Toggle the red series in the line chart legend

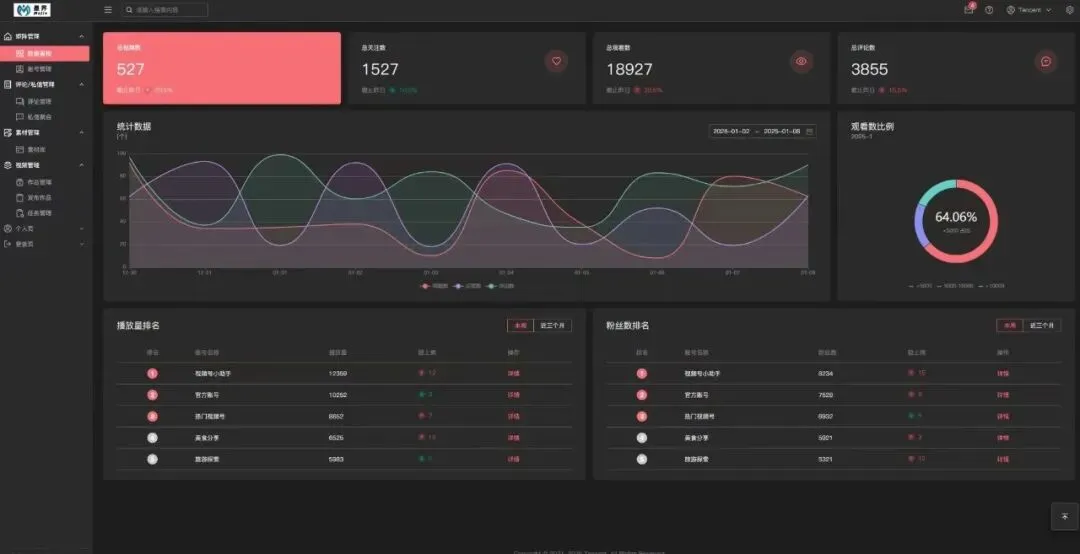[435, 286]
